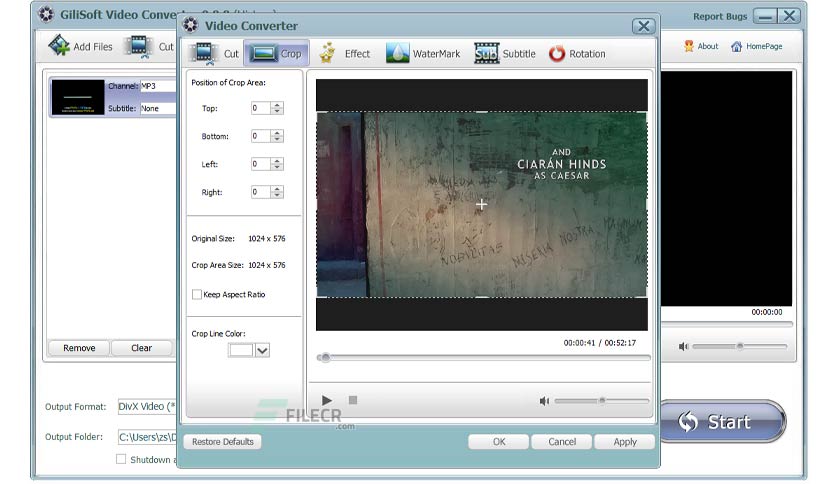Click the Output Folder path field

147,437
